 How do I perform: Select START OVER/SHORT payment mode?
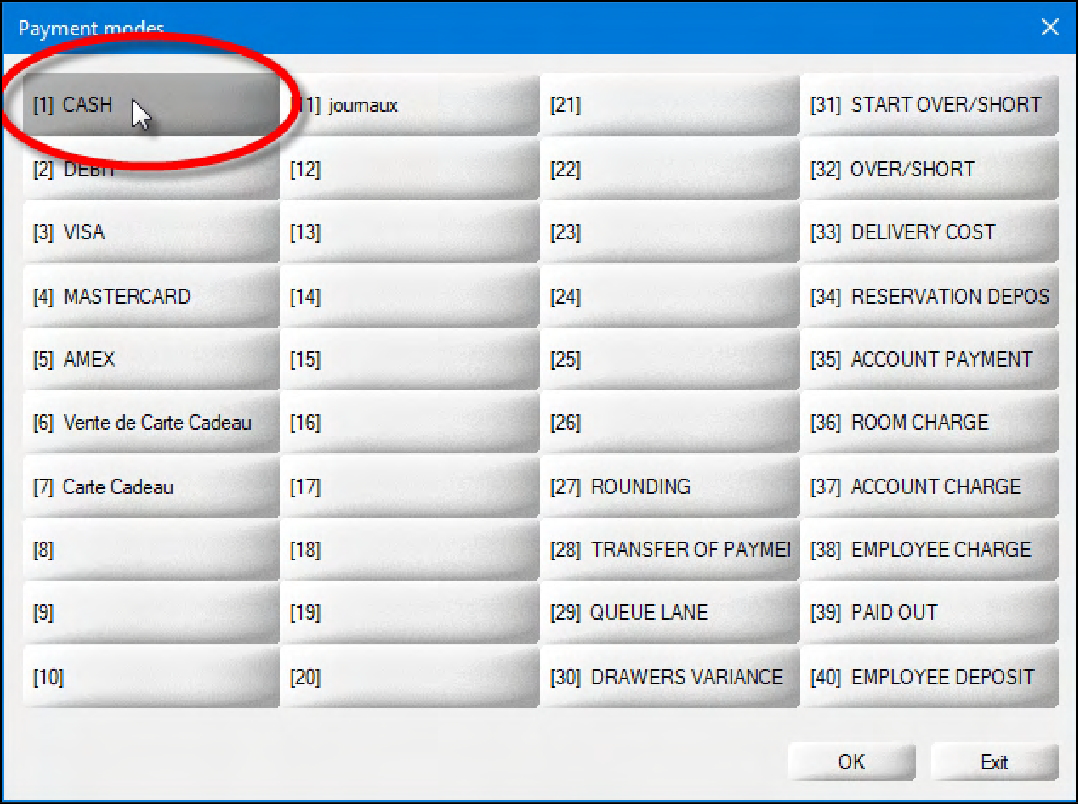click(928, 105)
